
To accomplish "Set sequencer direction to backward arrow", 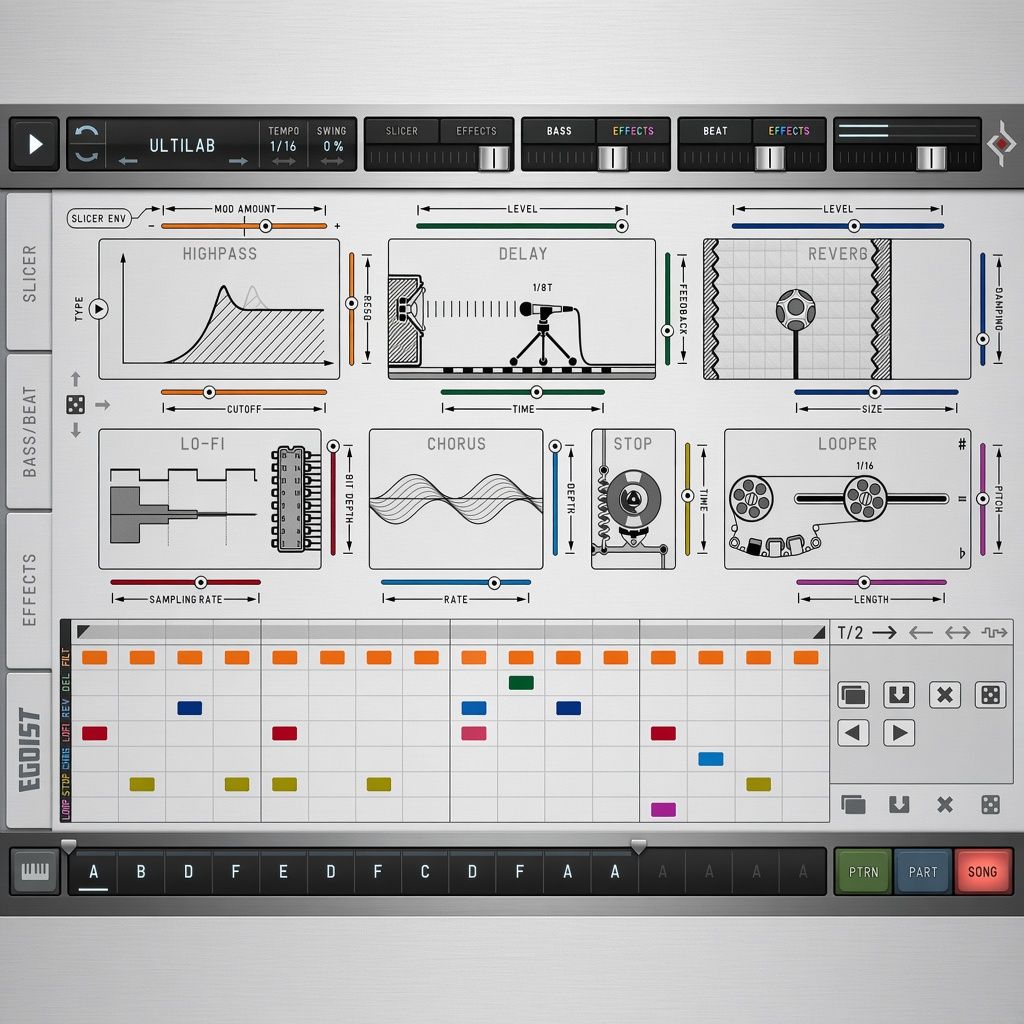I will coord(921,632).
